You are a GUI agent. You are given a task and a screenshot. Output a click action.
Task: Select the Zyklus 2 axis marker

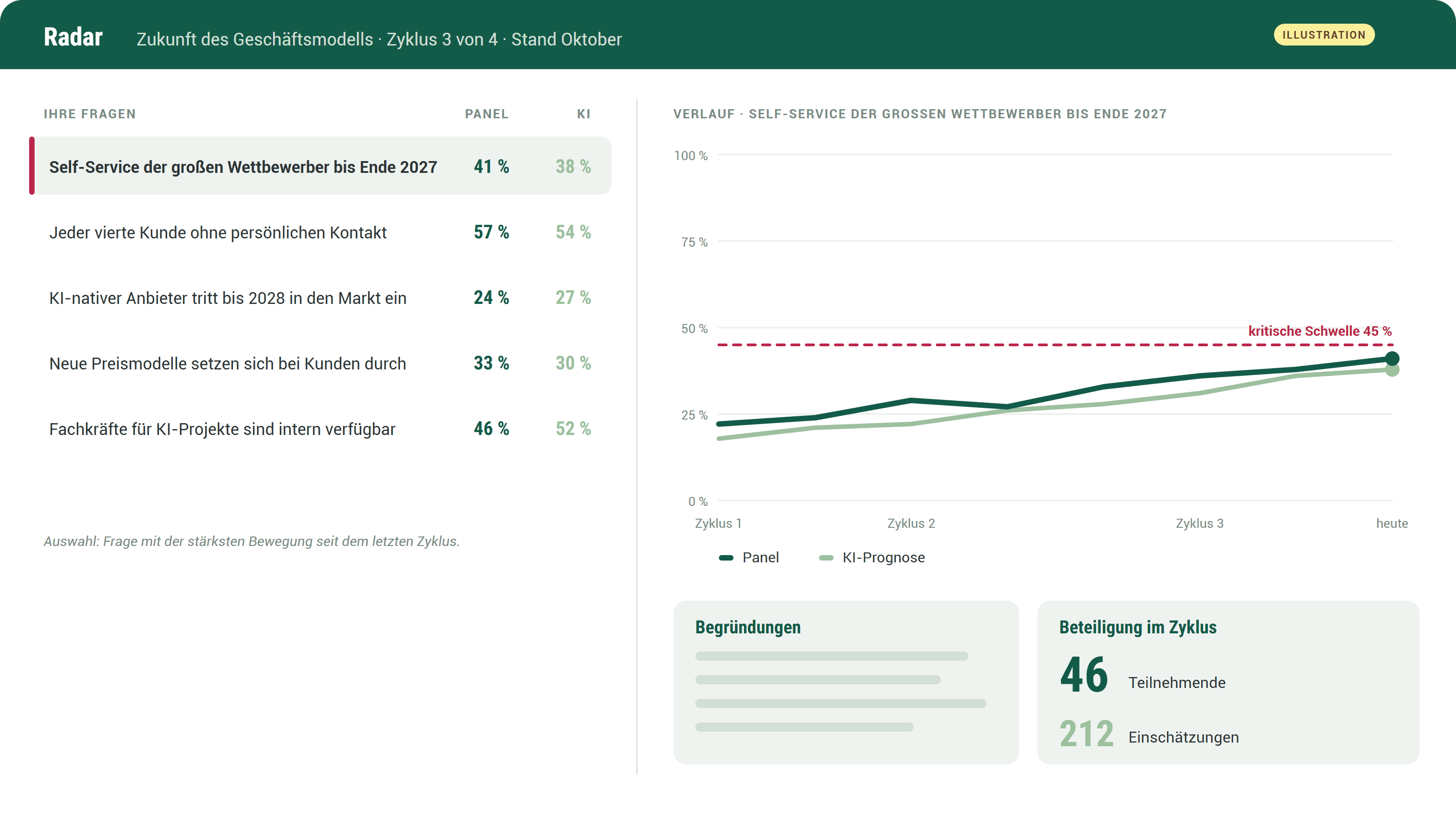click(911, 523)
